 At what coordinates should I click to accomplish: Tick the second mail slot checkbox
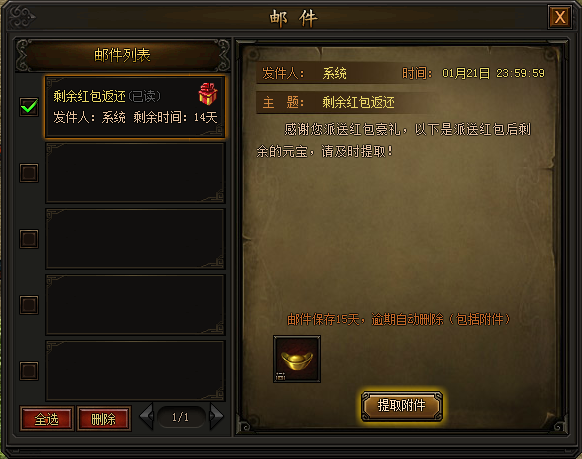point(29,173)
